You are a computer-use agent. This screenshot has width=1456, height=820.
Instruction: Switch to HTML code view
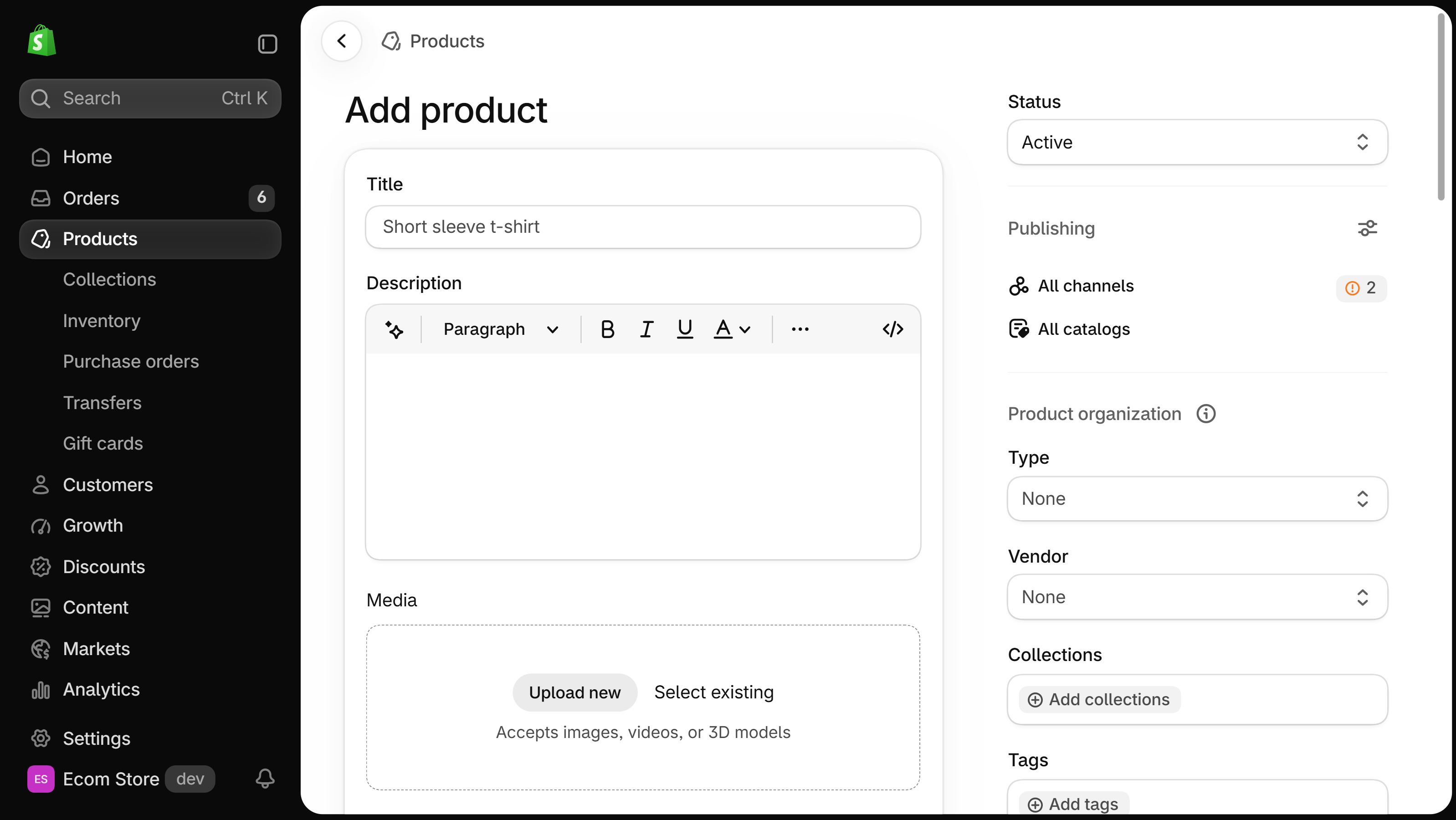coord(892,329)
